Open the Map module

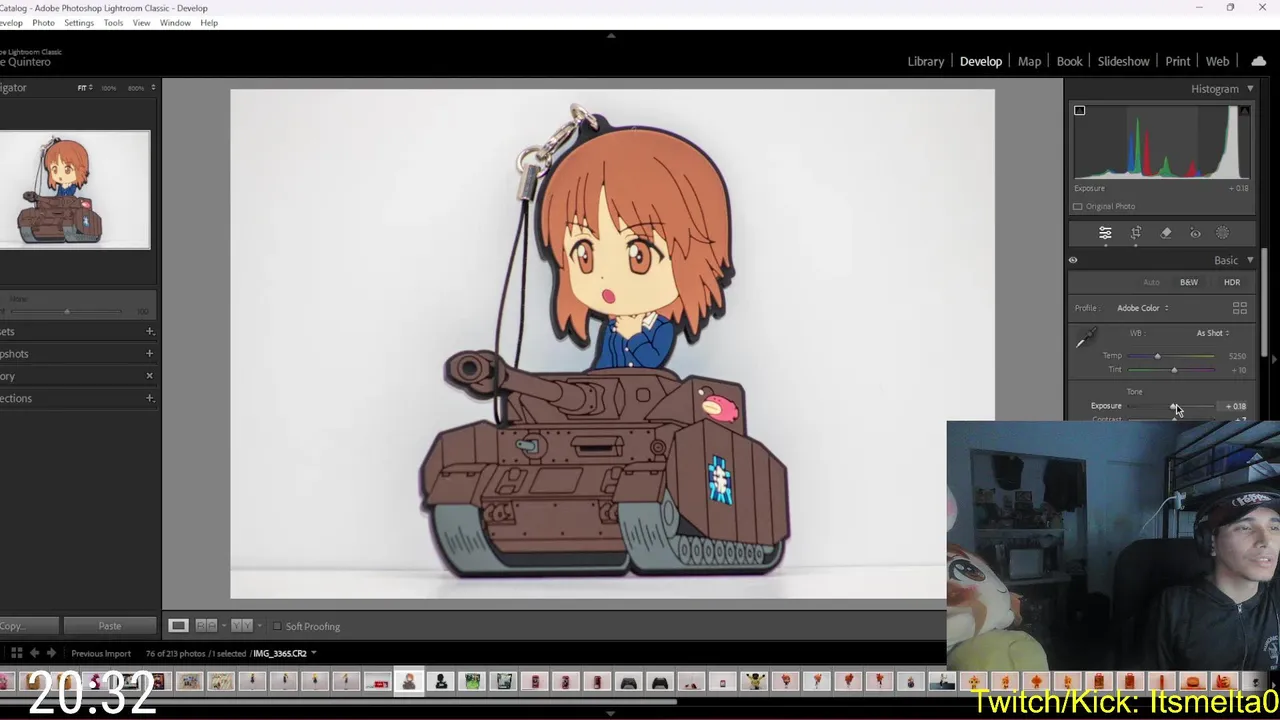click(1029, 61)
